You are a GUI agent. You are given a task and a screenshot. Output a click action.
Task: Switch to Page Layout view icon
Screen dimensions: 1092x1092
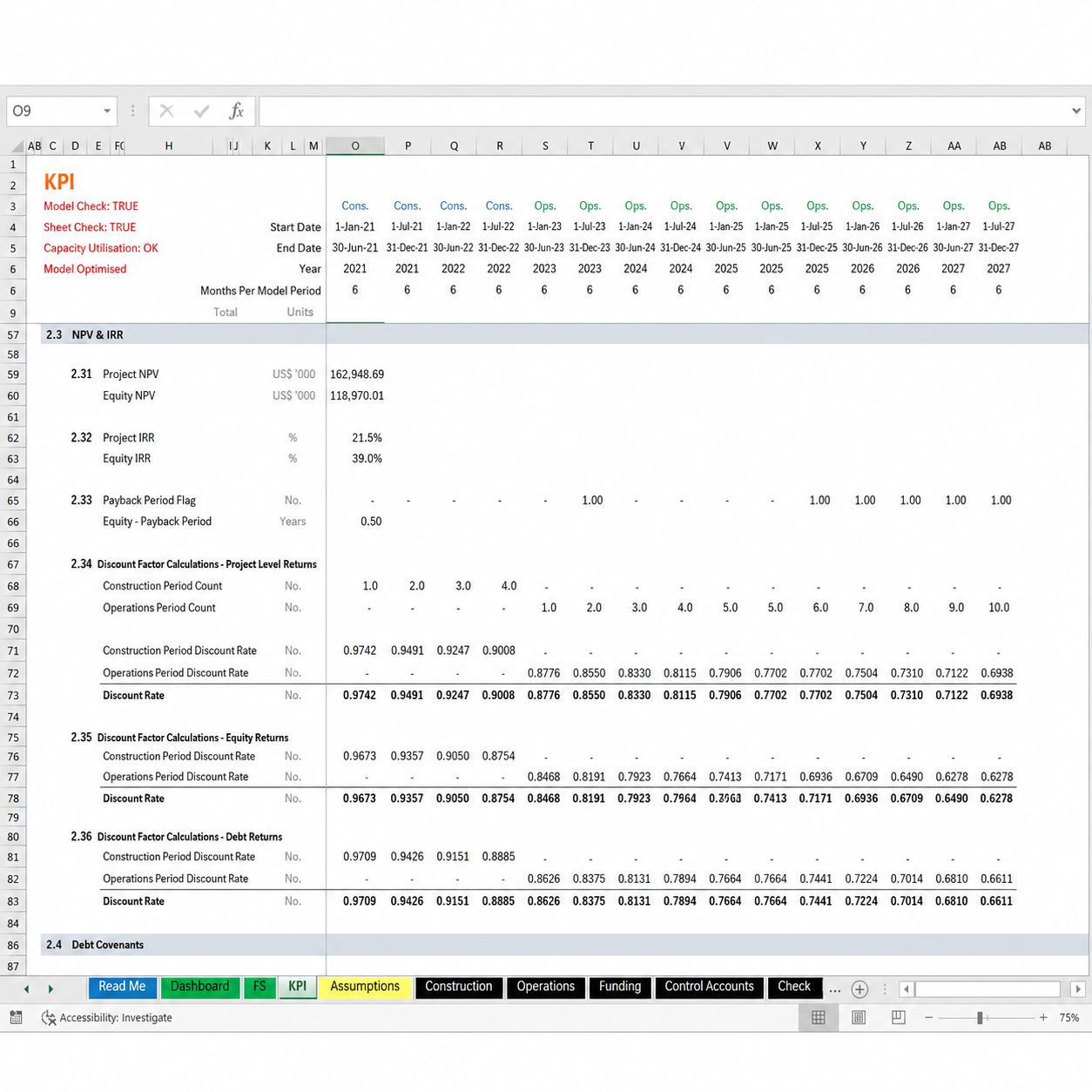(x=859, y=1017)
